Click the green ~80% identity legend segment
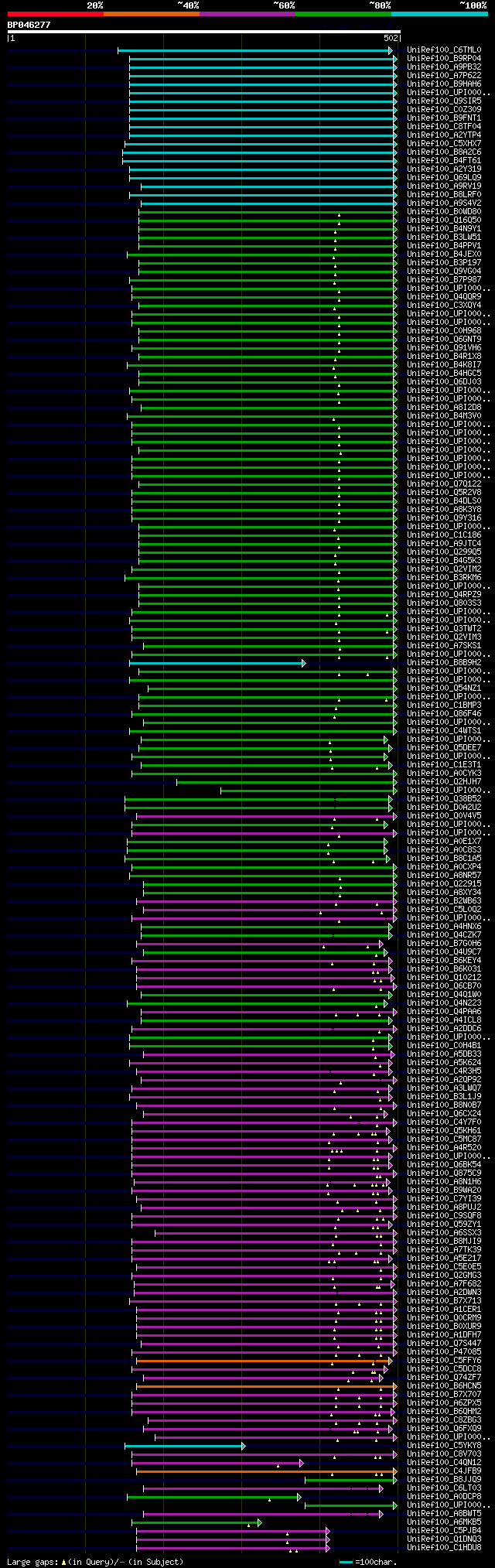Image resolution: width=495 pixels, height=1568 pixels. coord(343,14)
